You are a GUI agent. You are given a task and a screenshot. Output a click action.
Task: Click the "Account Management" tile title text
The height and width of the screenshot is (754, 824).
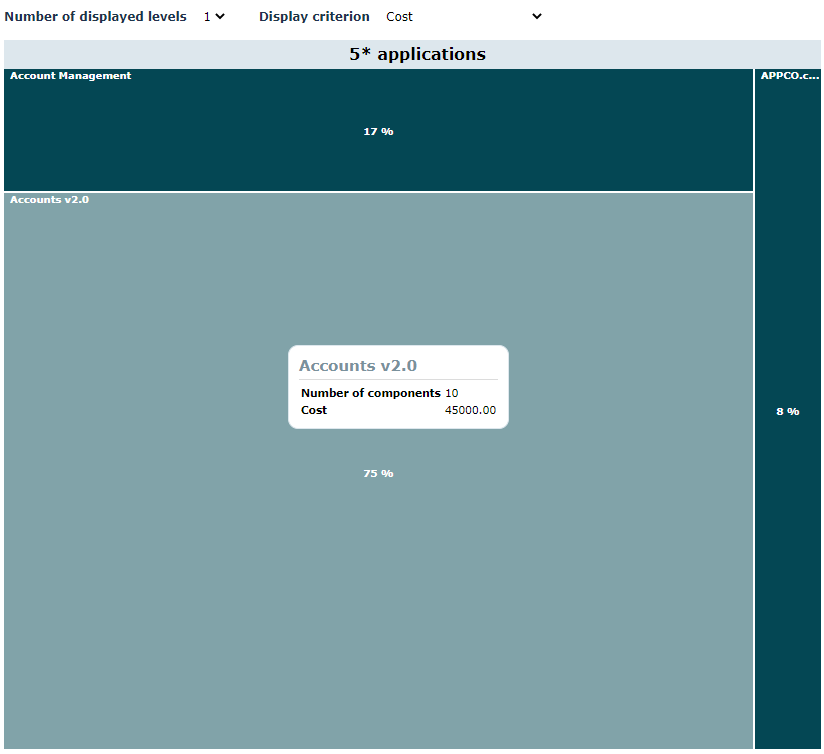(70, 76)
